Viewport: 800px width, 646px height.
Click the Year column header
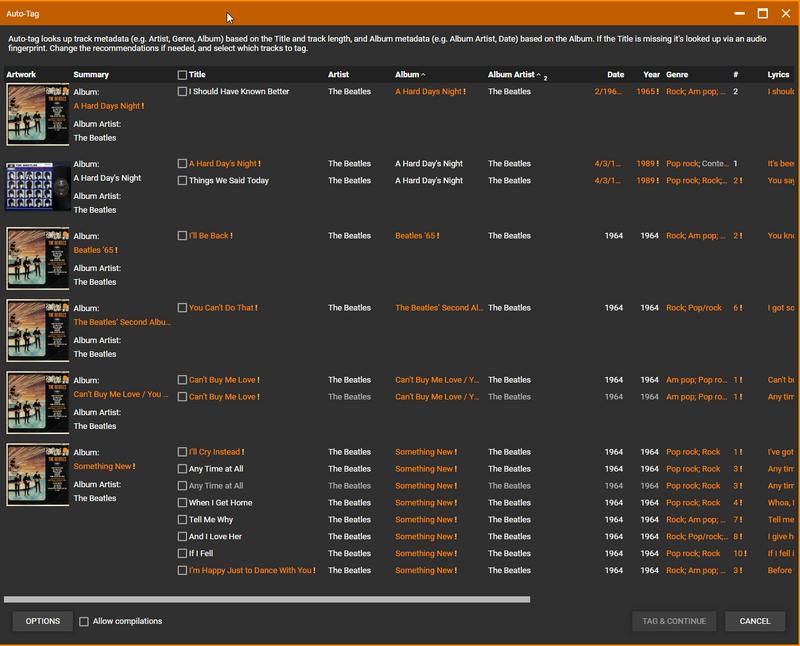pos(651,75)
